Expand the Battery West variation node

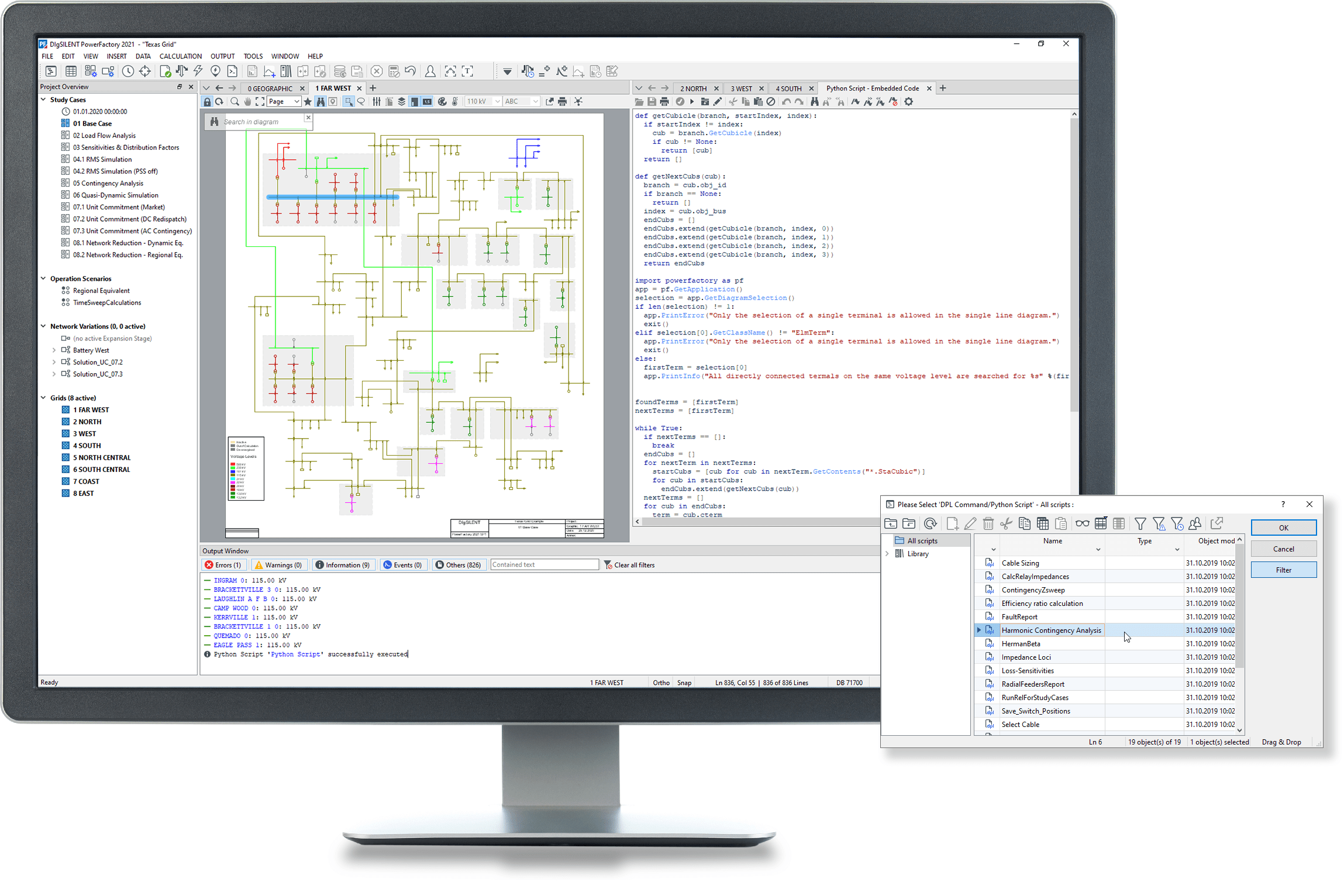tap(54, 350)
